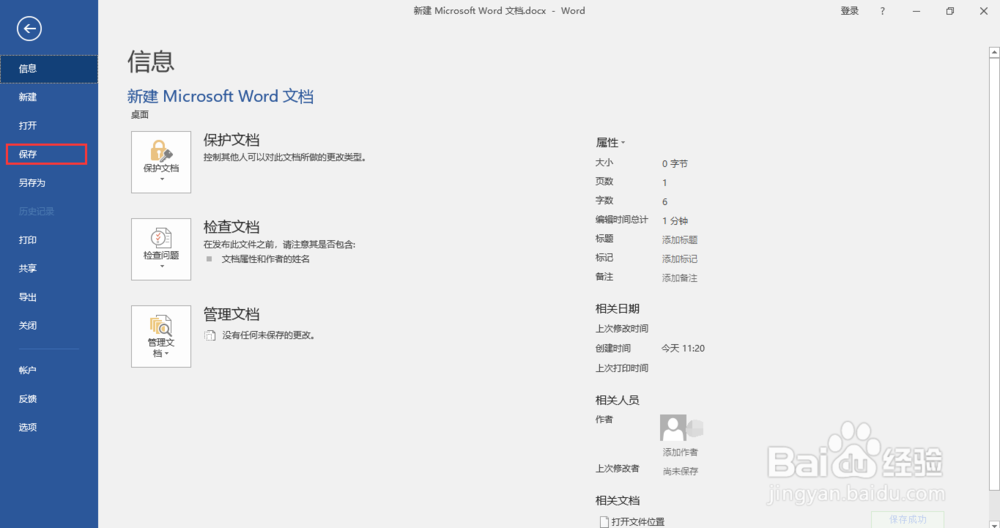Click 关闭 in the sidebar
1000x528 pixels.
[x=49, y=326]
